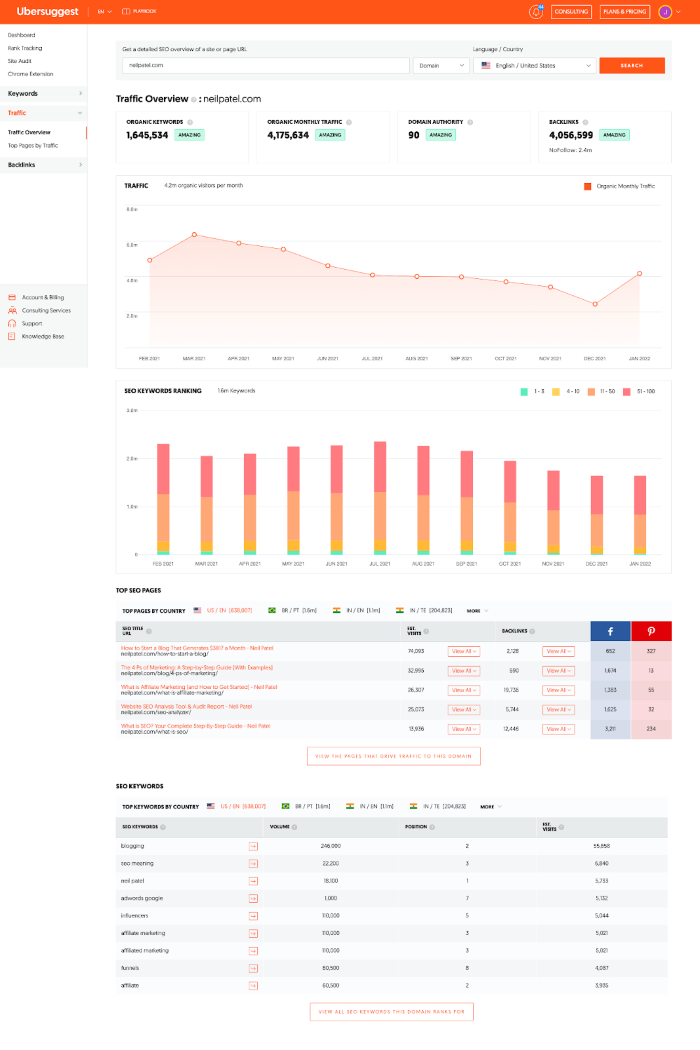
Task: Collapse the Traffic sidebar section
Action: pos(44,113)
